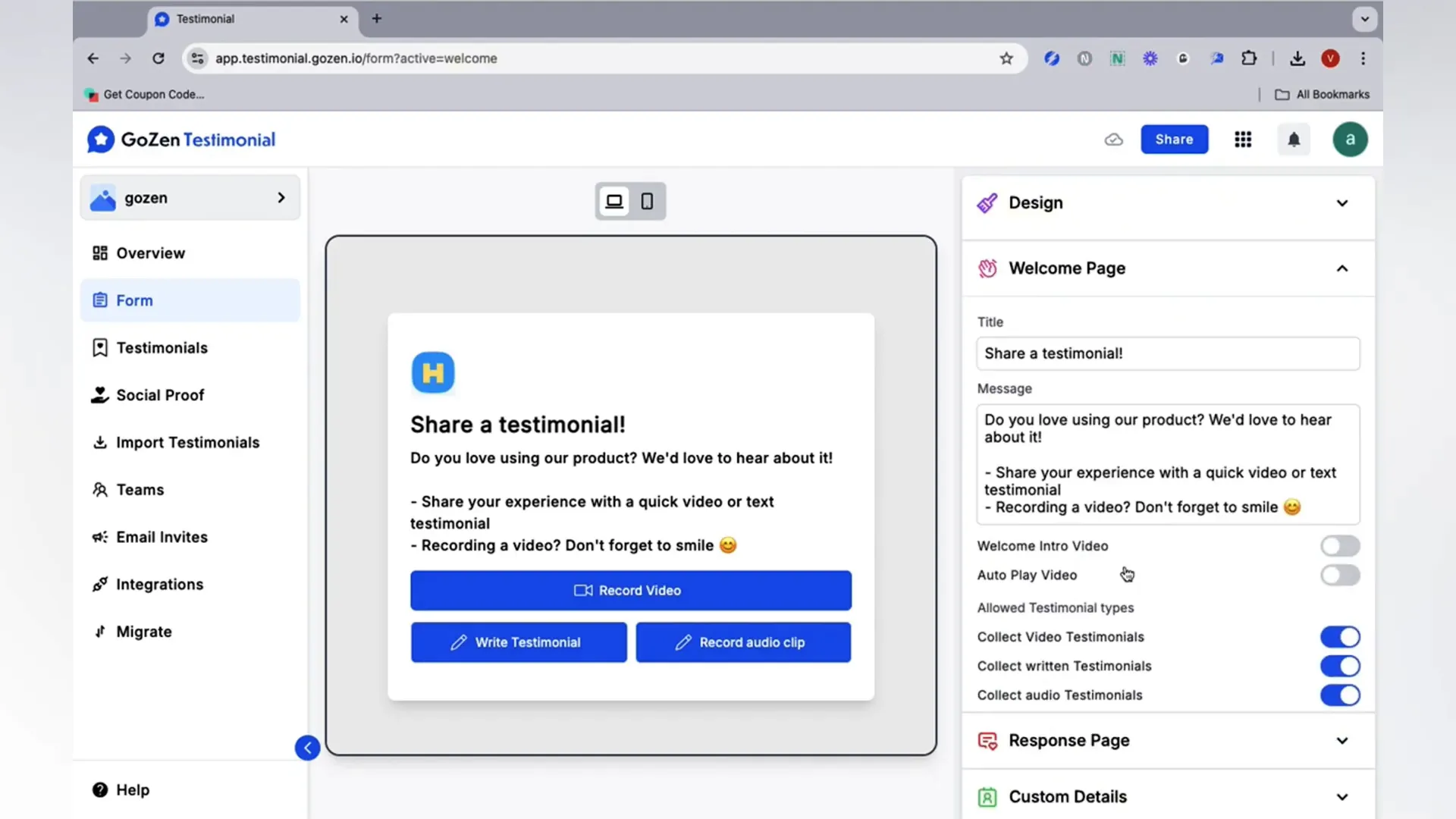Expand the Custom Details section chevron
1456x819 pixels.
coord(1342,797)
